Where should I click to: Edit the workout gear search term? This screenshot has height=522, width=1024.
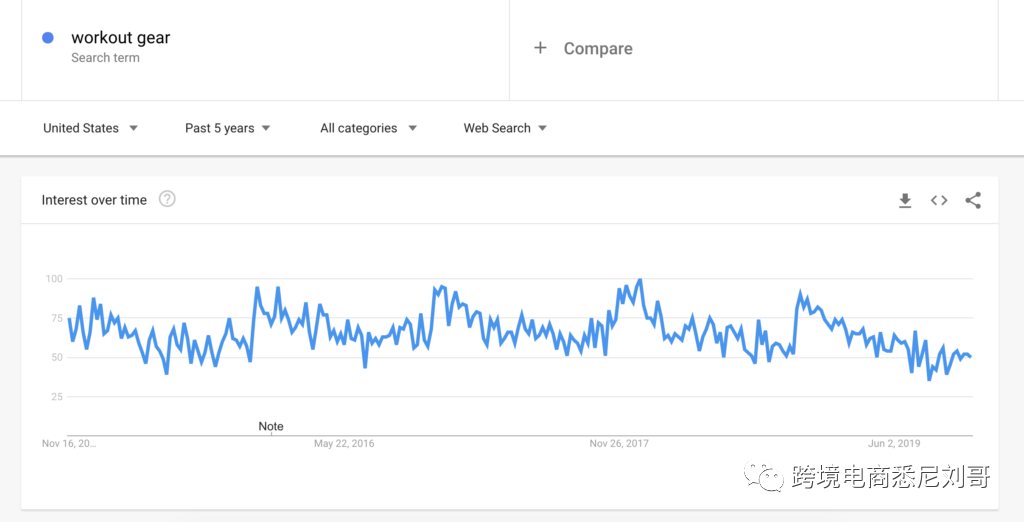[121, 38]
